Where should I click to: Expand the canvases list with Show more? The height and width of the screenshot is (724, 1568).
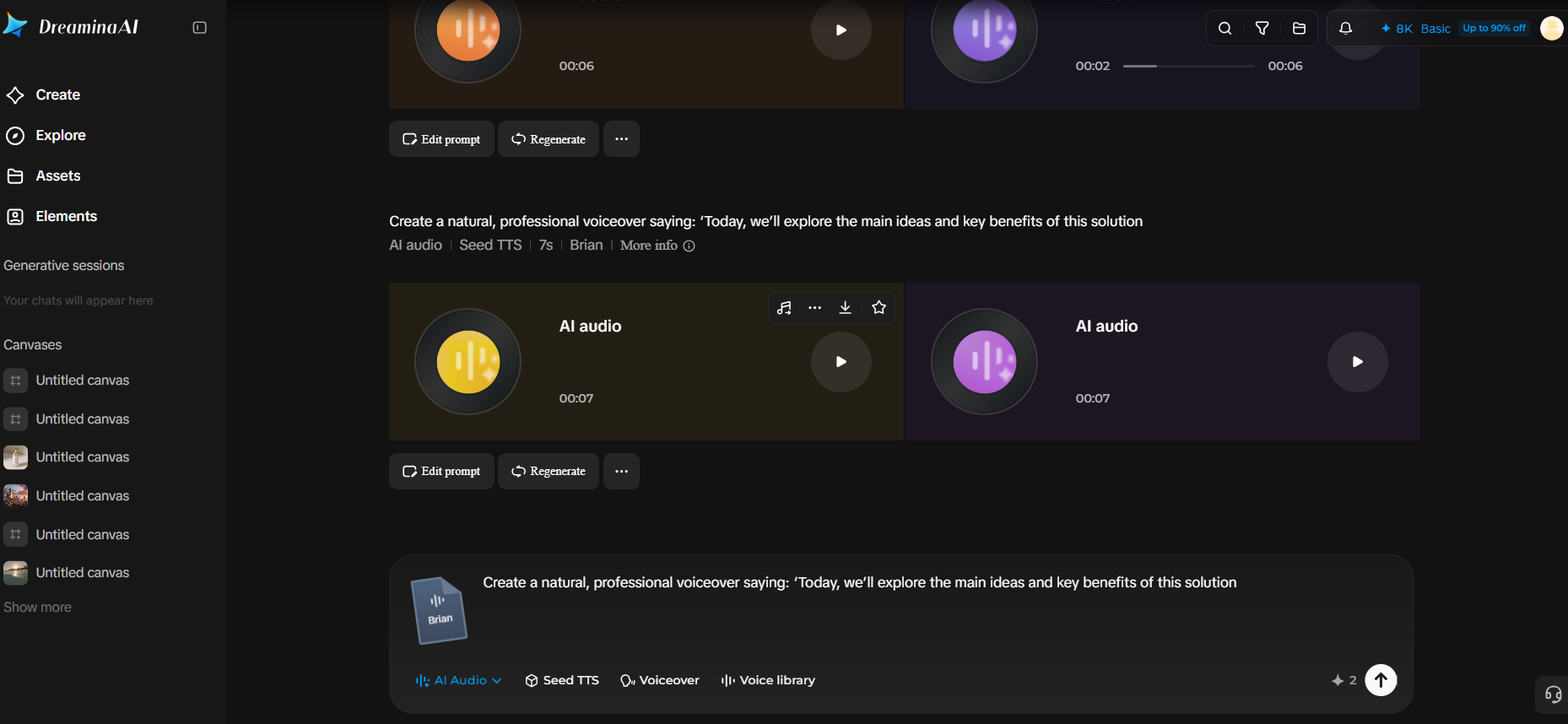click(x=37, y=608)
